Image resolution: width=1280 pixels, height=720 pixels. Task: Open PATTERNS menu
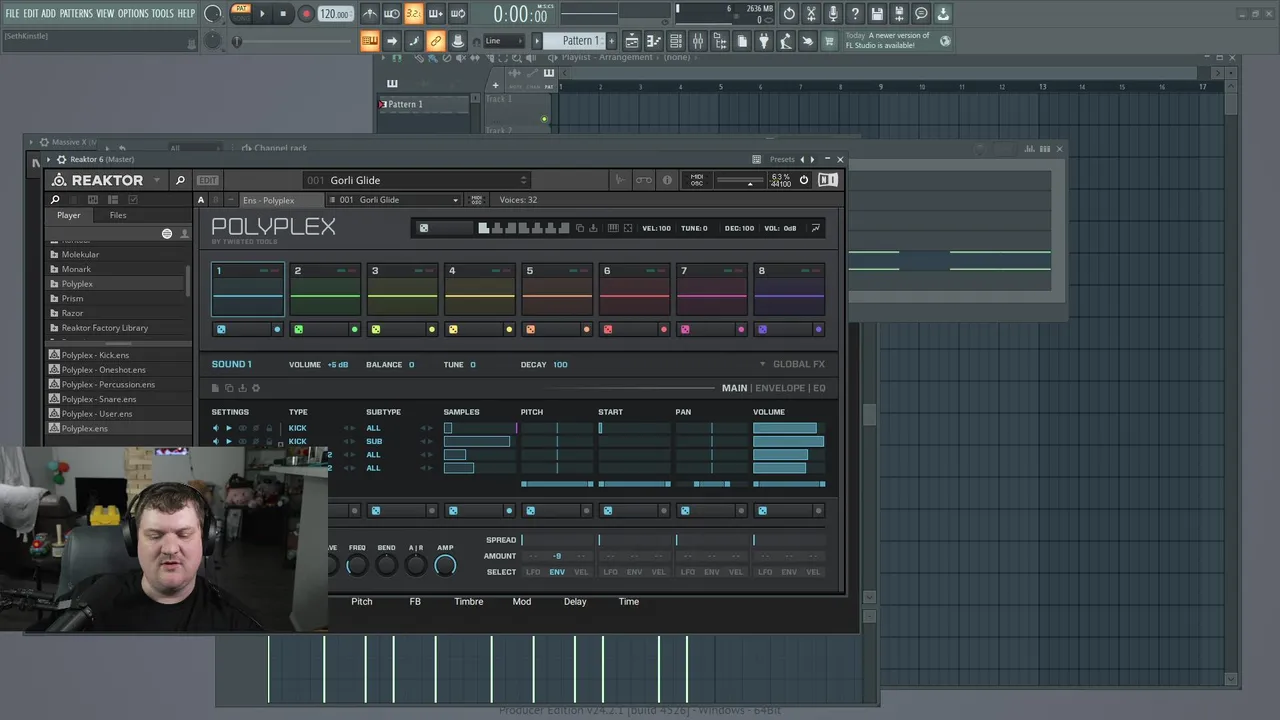(x=76, y=14)
